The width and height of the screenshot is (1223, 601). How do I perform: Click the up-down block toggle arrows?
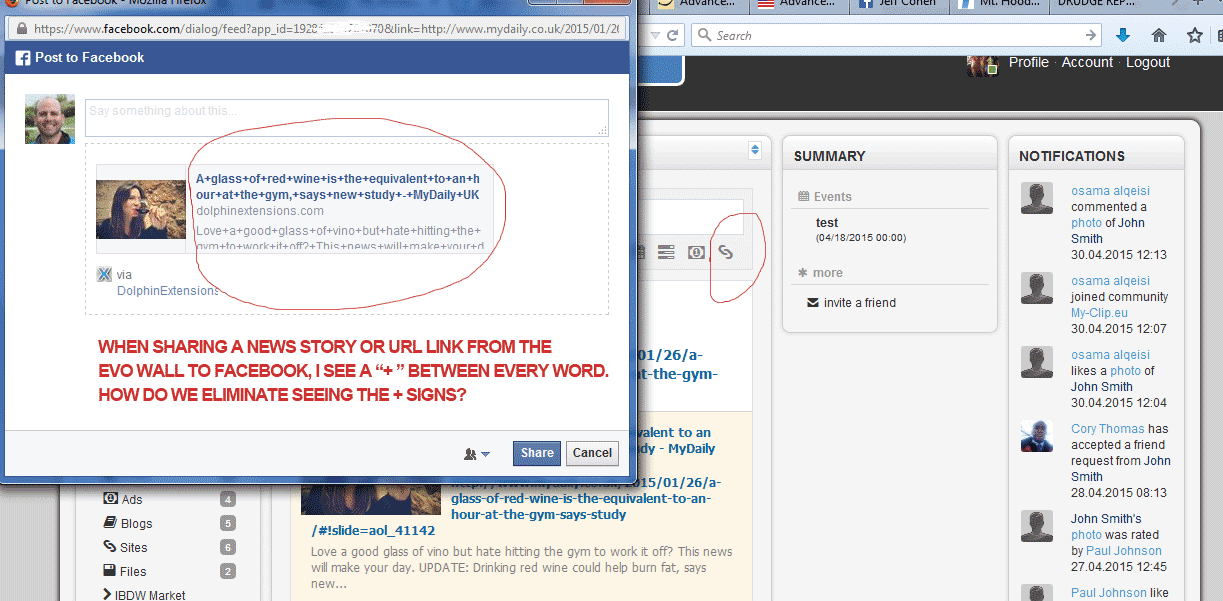coord(755,150)
